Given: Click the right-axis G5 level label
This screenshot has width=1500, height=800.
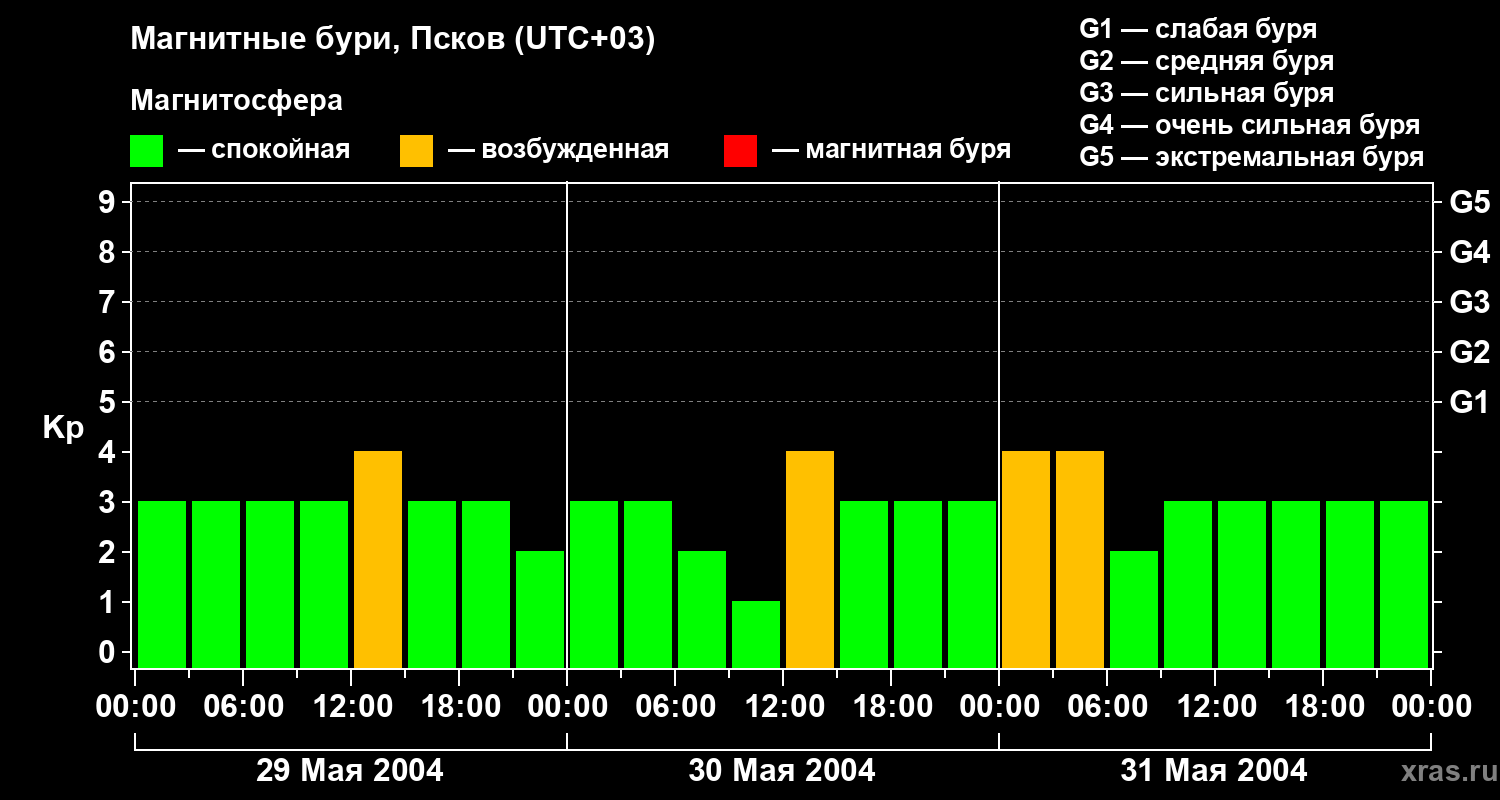Looking at the screenshot, I should click(x=1469, y=202).
